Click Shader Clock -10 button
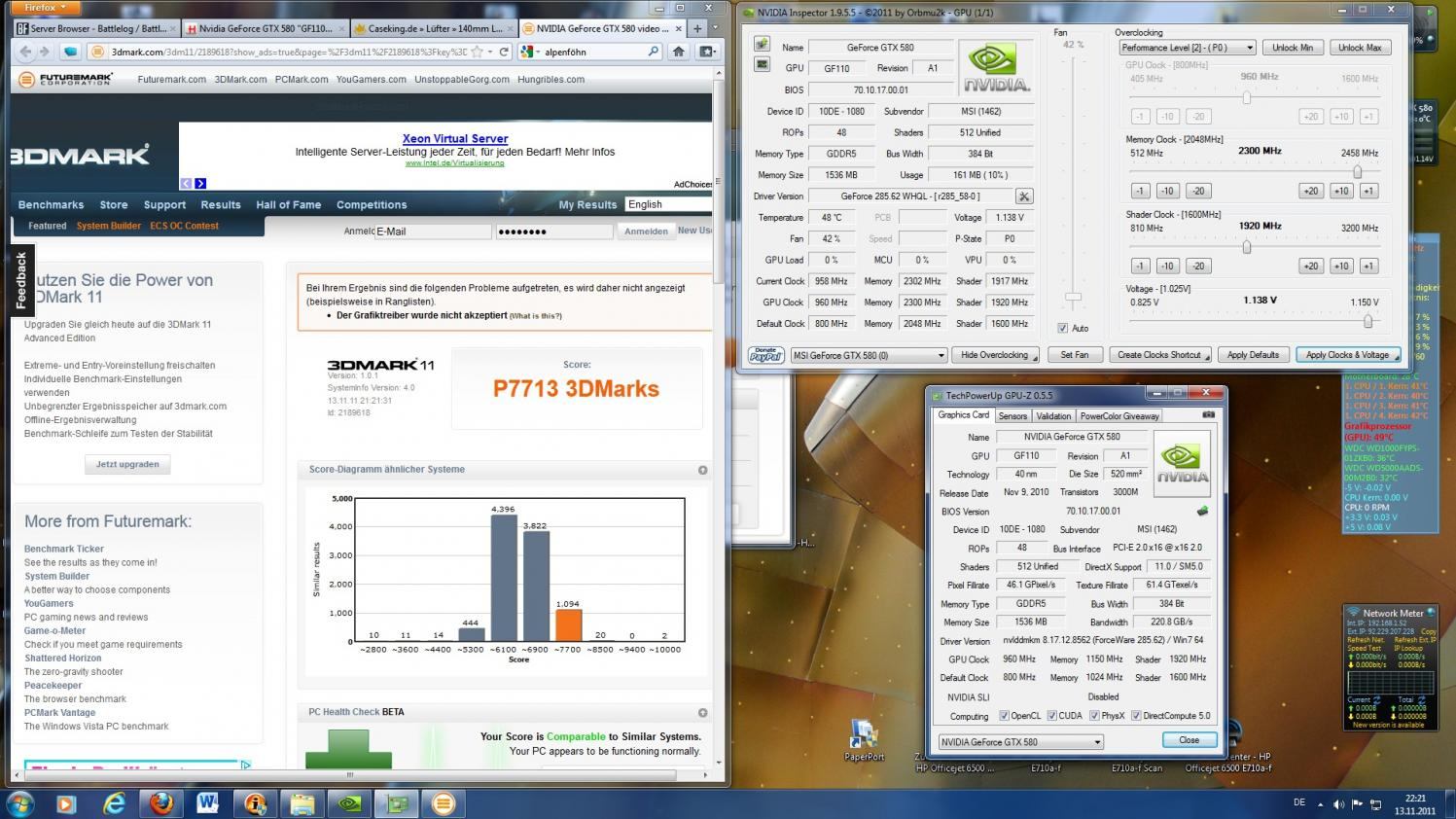Screen dimensions: 1456x819 1168,266
